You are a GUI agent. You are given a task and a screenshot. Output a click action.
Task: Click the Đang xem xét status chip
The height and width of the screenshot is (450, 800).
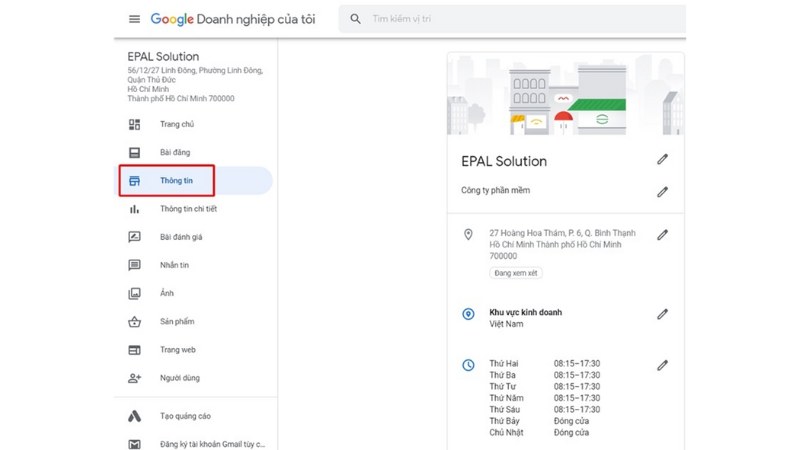pos(516,273)
